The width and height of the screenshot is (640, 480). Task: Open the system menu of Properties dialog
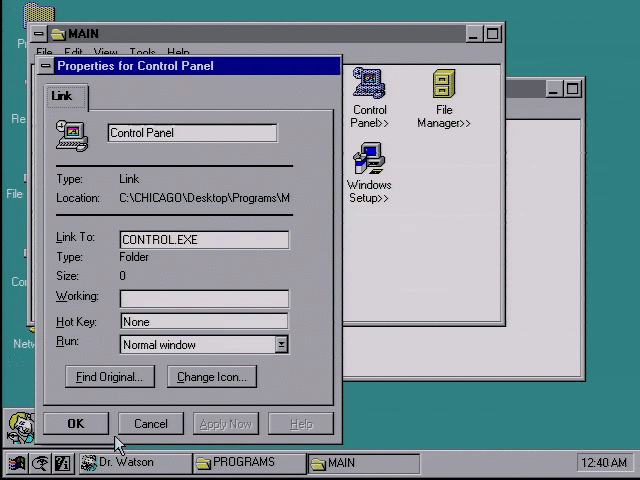pos(46,66)
